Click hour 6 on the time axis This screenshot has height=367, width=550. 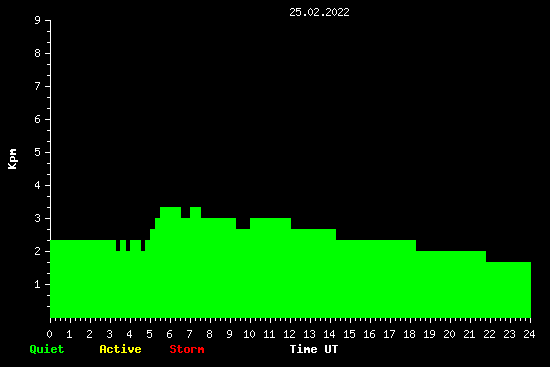pyautogui.click(x=169, y=334)
